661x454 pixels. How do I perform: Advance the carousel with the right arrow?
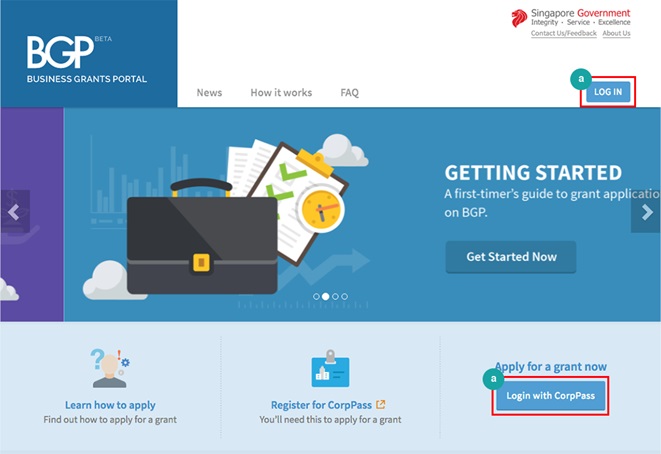(646, 212)
